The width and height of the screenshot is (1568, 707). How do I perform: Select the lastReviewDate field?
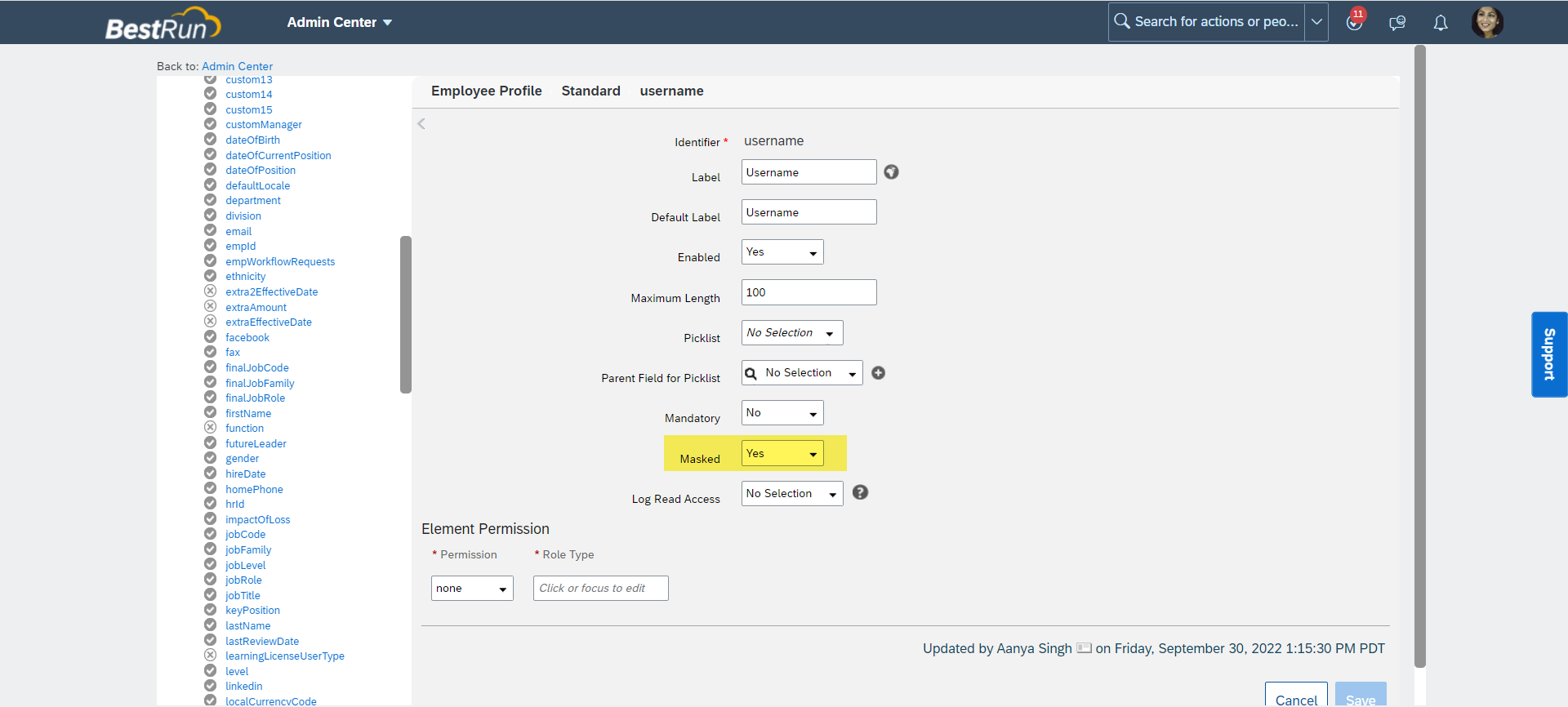click(262, 642)
